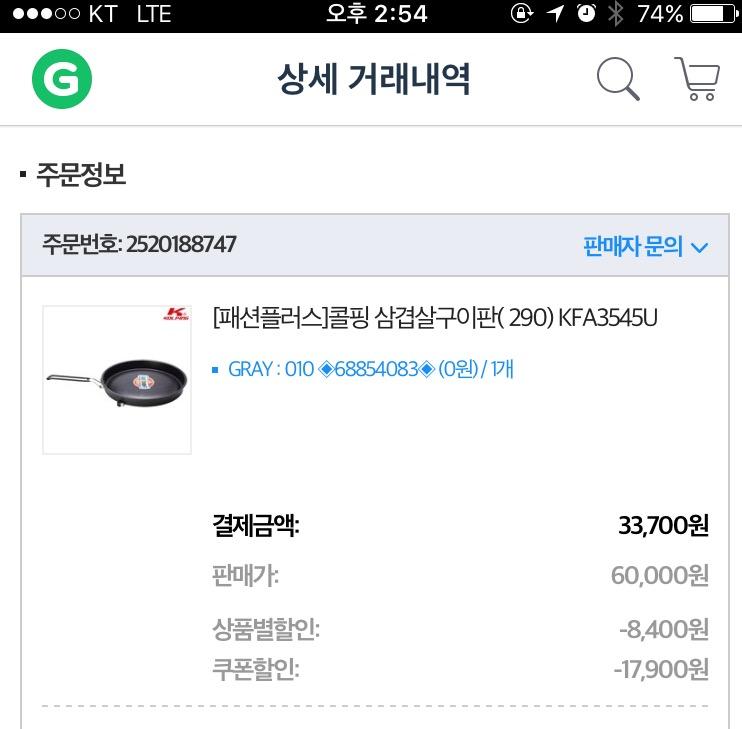Tap the 결제금액 33,700원 amount
The width and height of the screenshot is (742, 729).
tap(663, 525)
